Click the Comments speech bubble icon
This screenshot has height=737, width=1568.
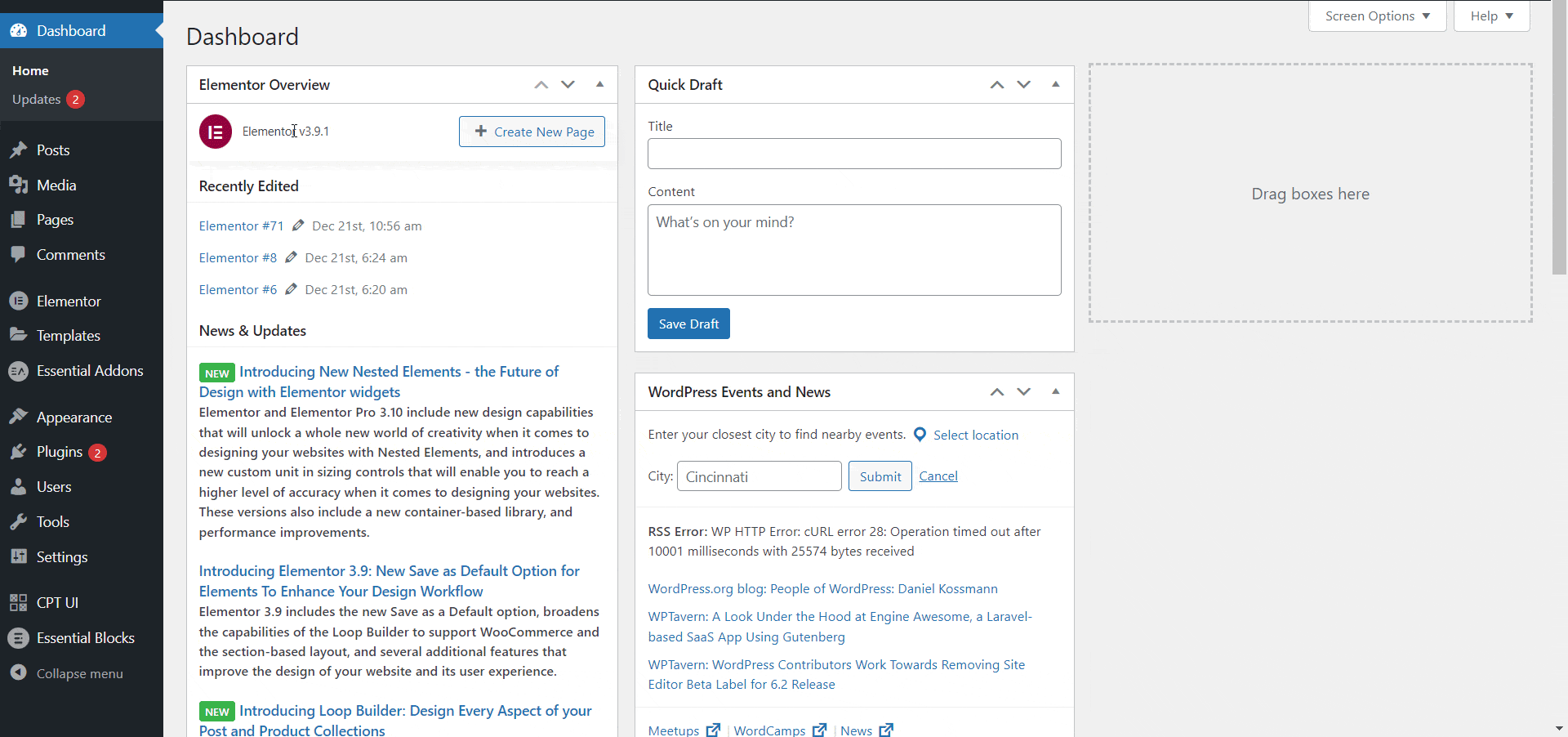[19, 255]
